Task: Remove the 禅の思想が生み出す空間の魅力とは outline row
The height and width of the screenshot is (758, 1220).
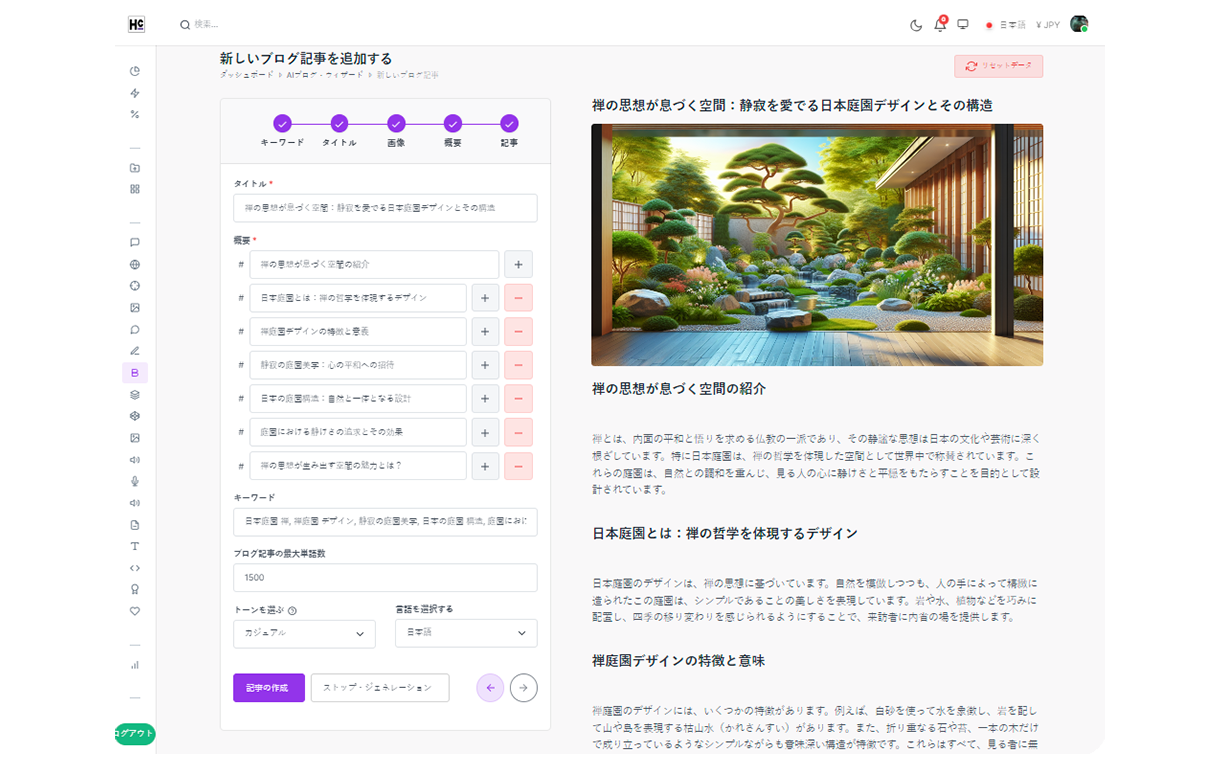Action: point(518,466)
